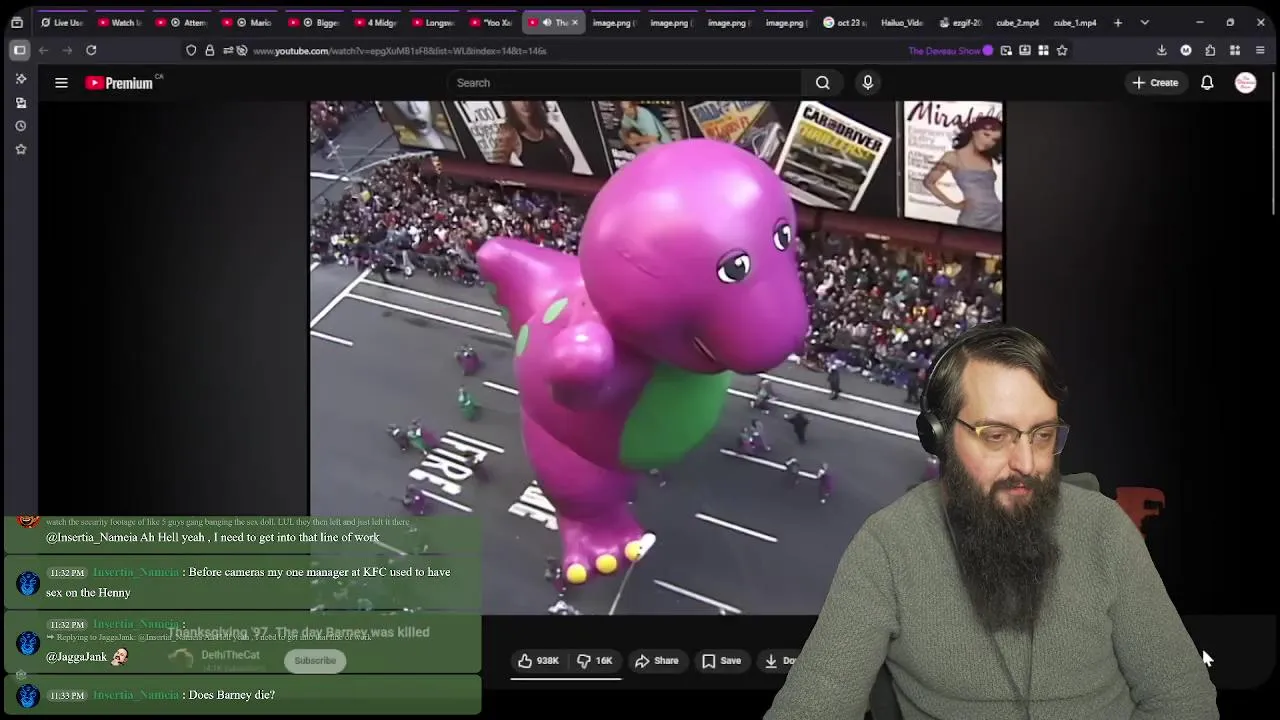This screenshot has height=720, width=1280.
Task: View the site security padlock info
Action: click(x=210, y=50)
